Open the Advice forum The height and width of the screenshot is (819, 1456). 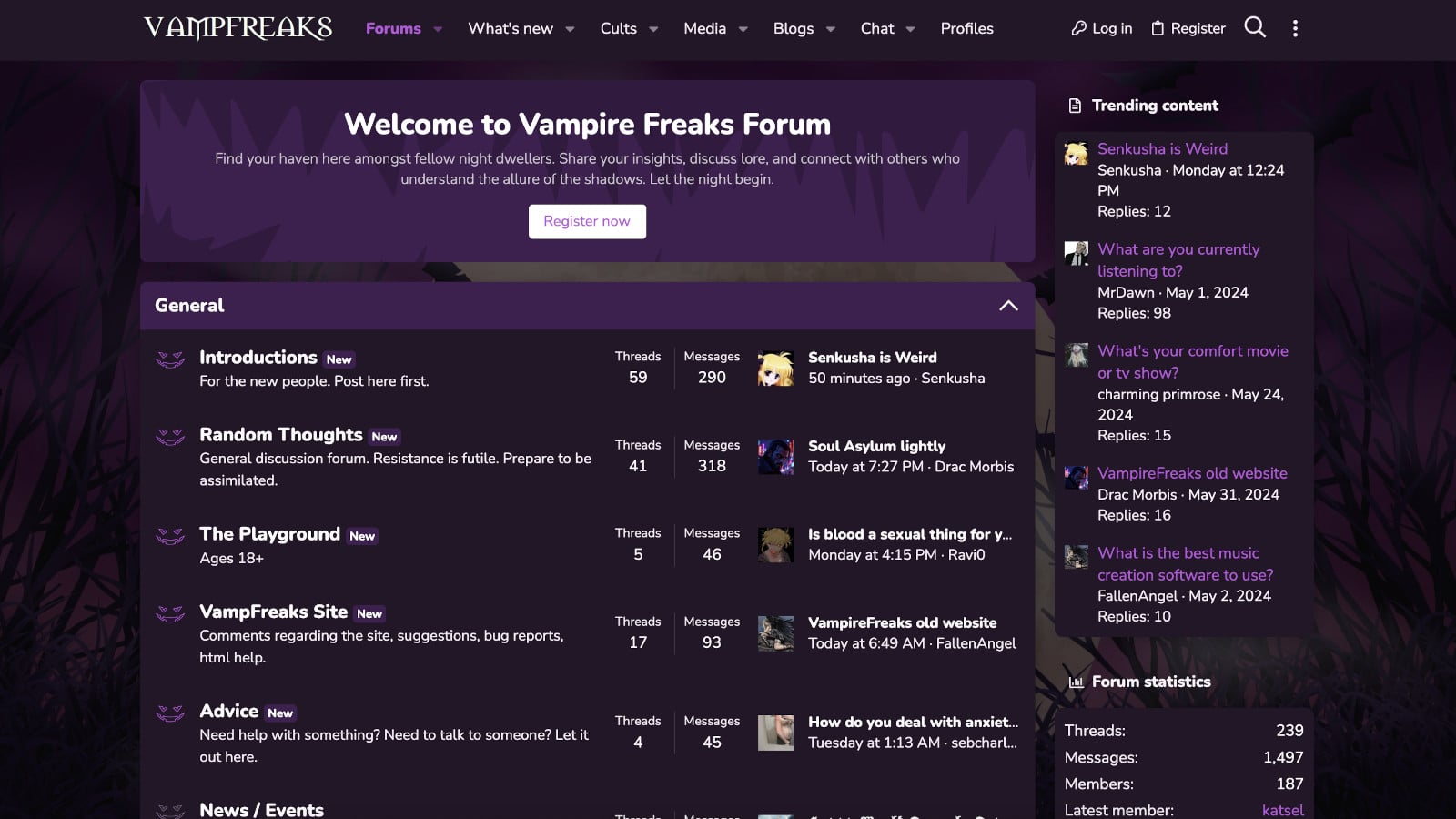pyautogui.click(x=229, y=711)
